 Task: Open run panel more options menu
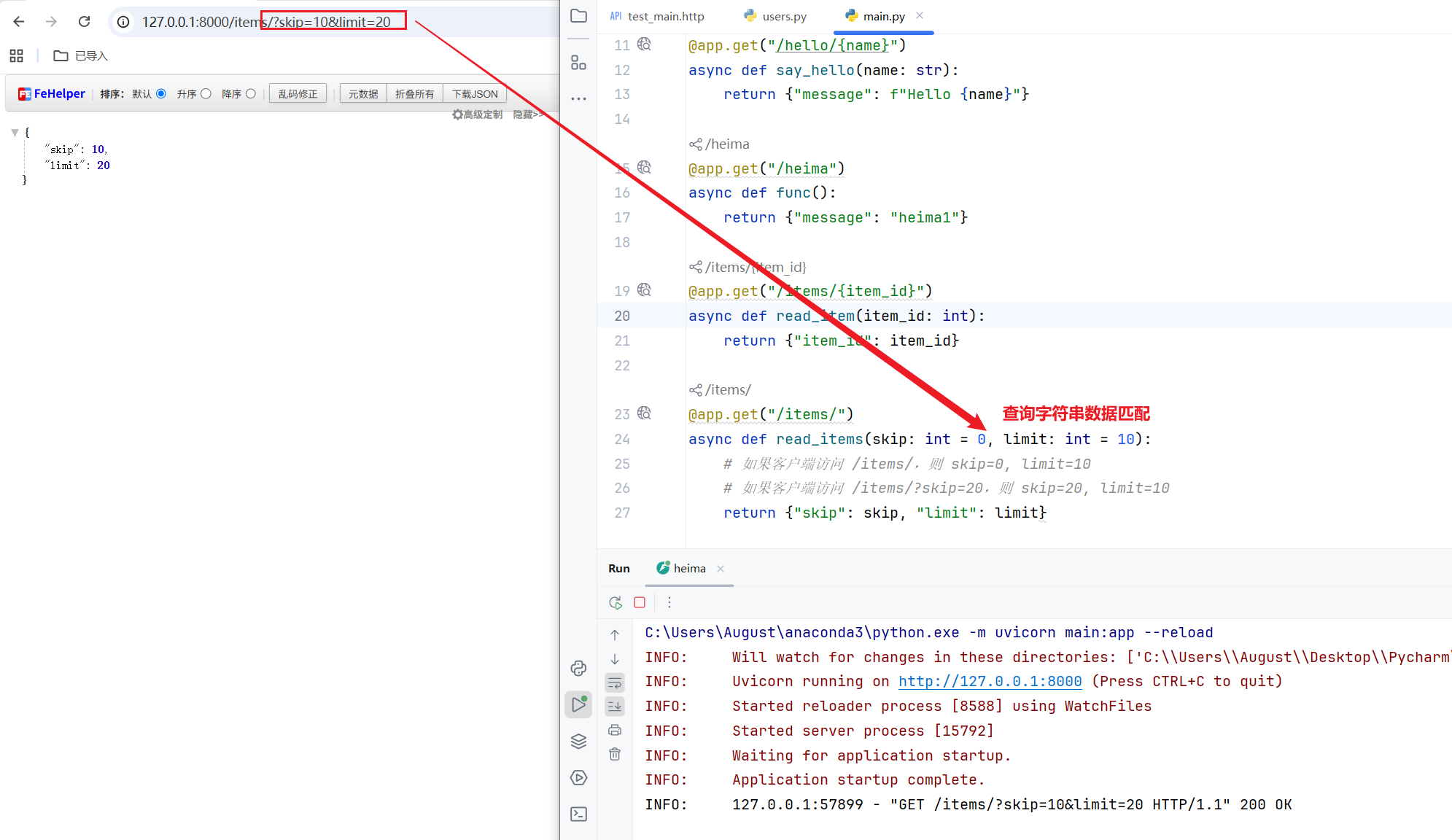tap(669, 602)
